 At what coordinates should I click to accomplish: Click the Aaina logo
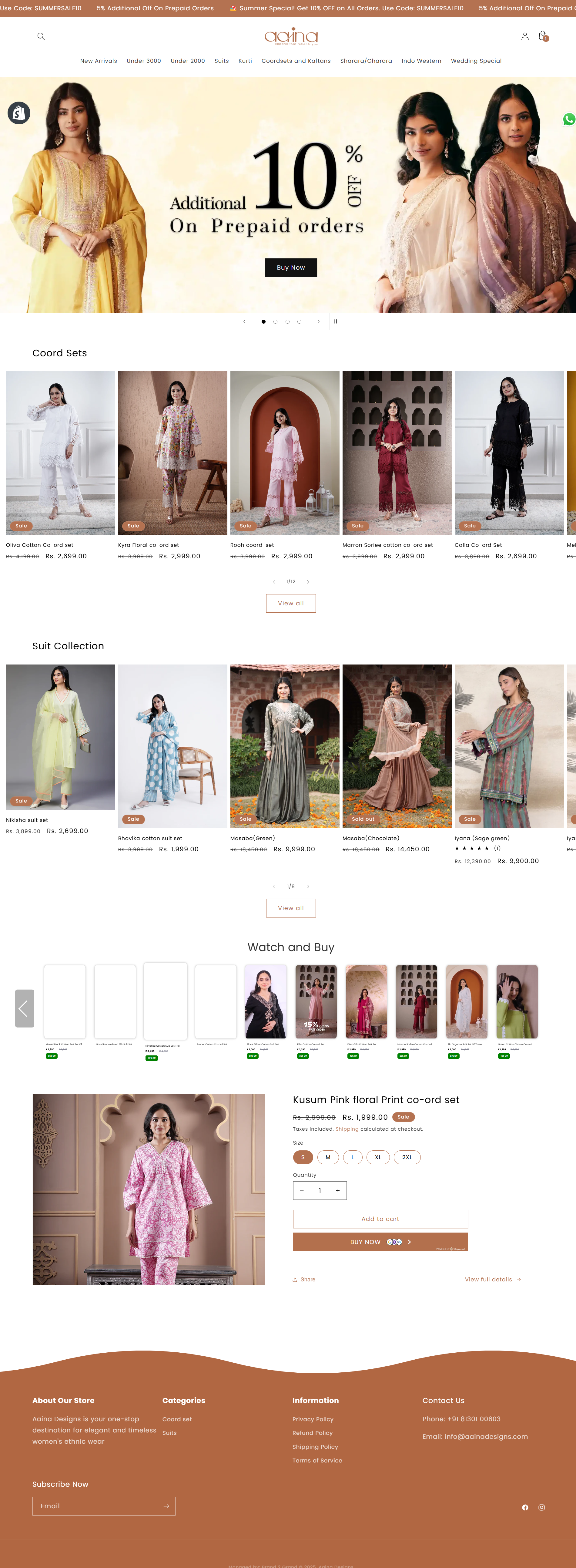pos(291,36)
